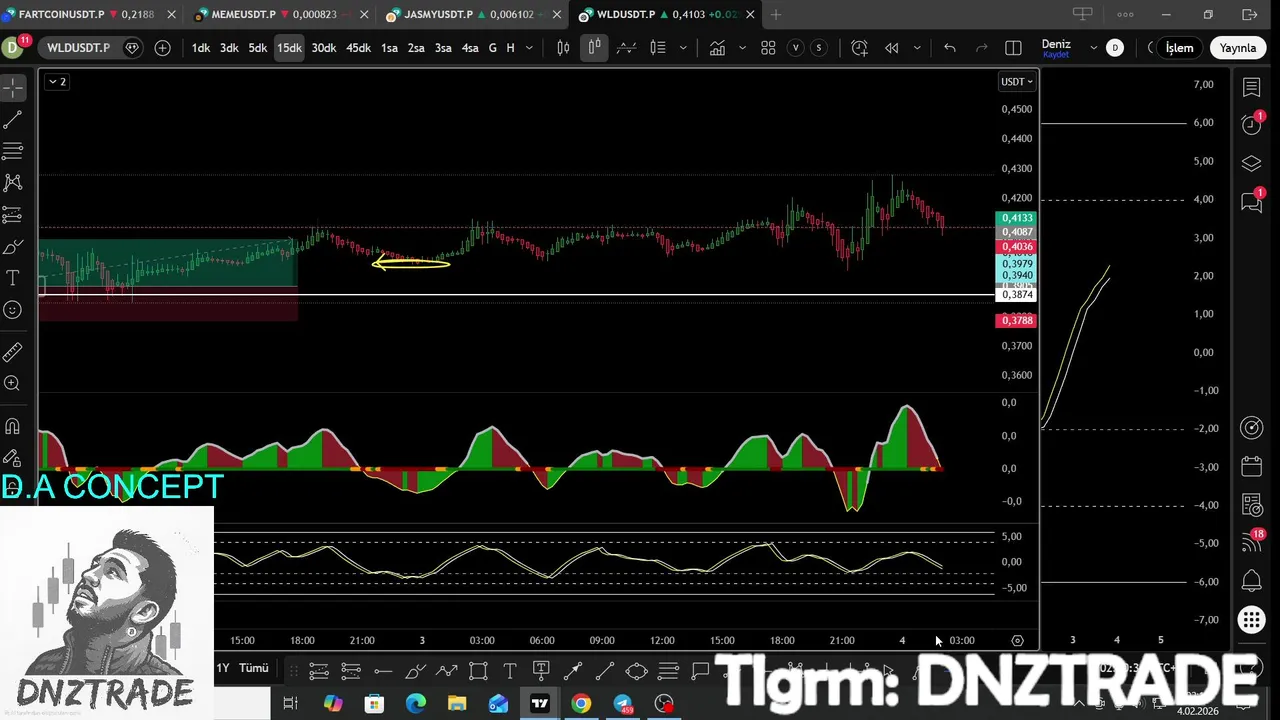Select the trend line drawing tool

(x=13, y=120)
